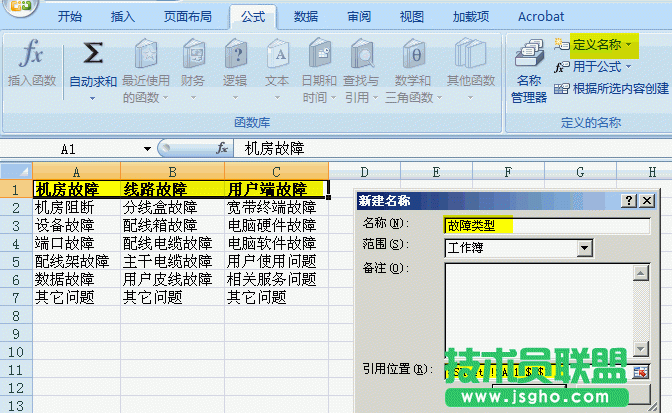Switch to the View (视图) tab

tap(412, 17)
